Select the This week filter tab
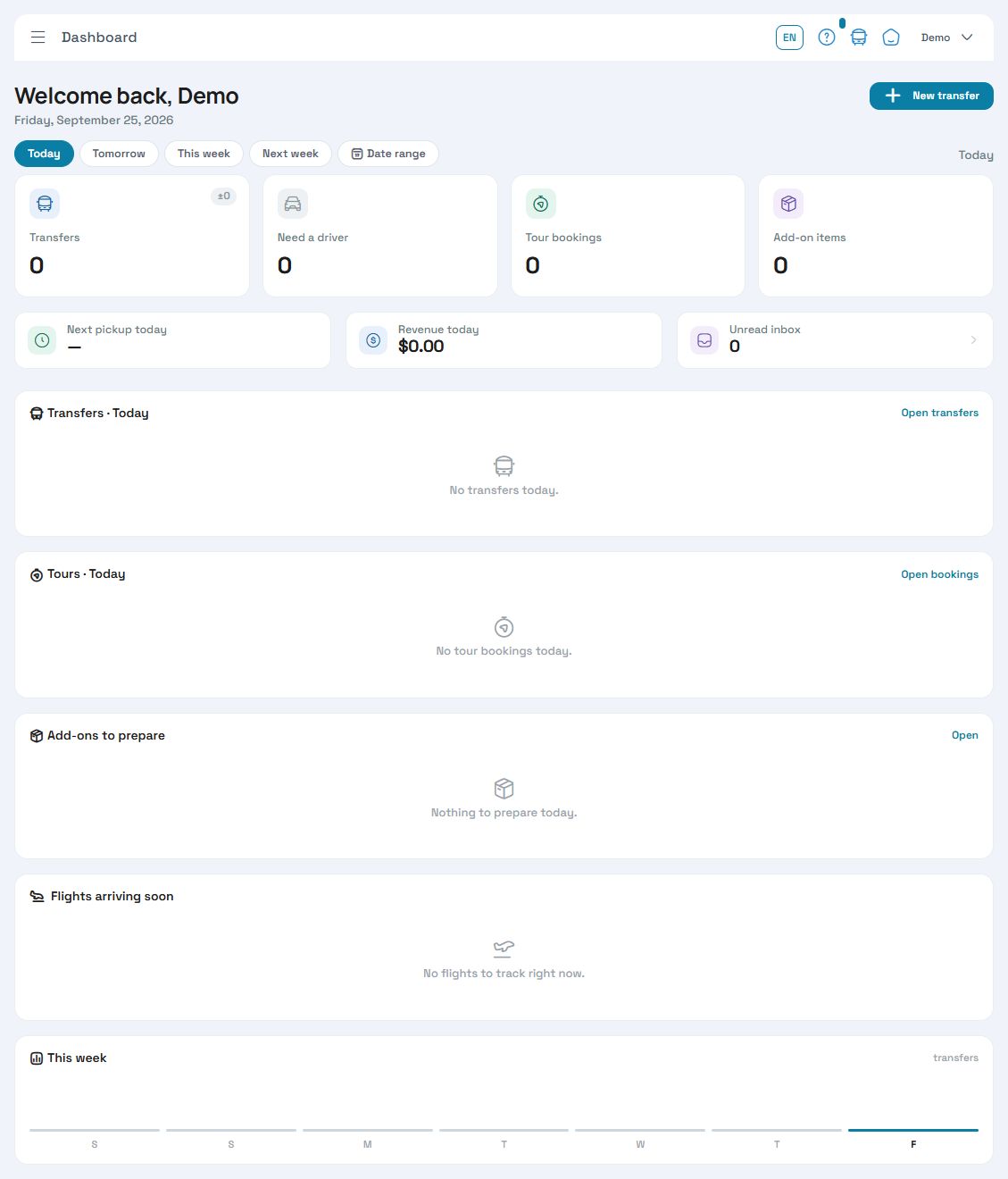1008x1179 pixels. tap(204, 154)
